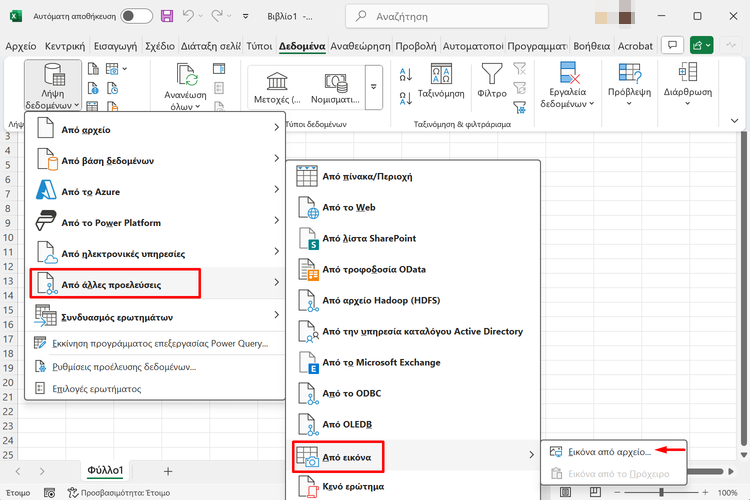Viewport: 750px width, 500px height.
Task: Save the workbook with the floppy disk icon
Action: [167, 16]
